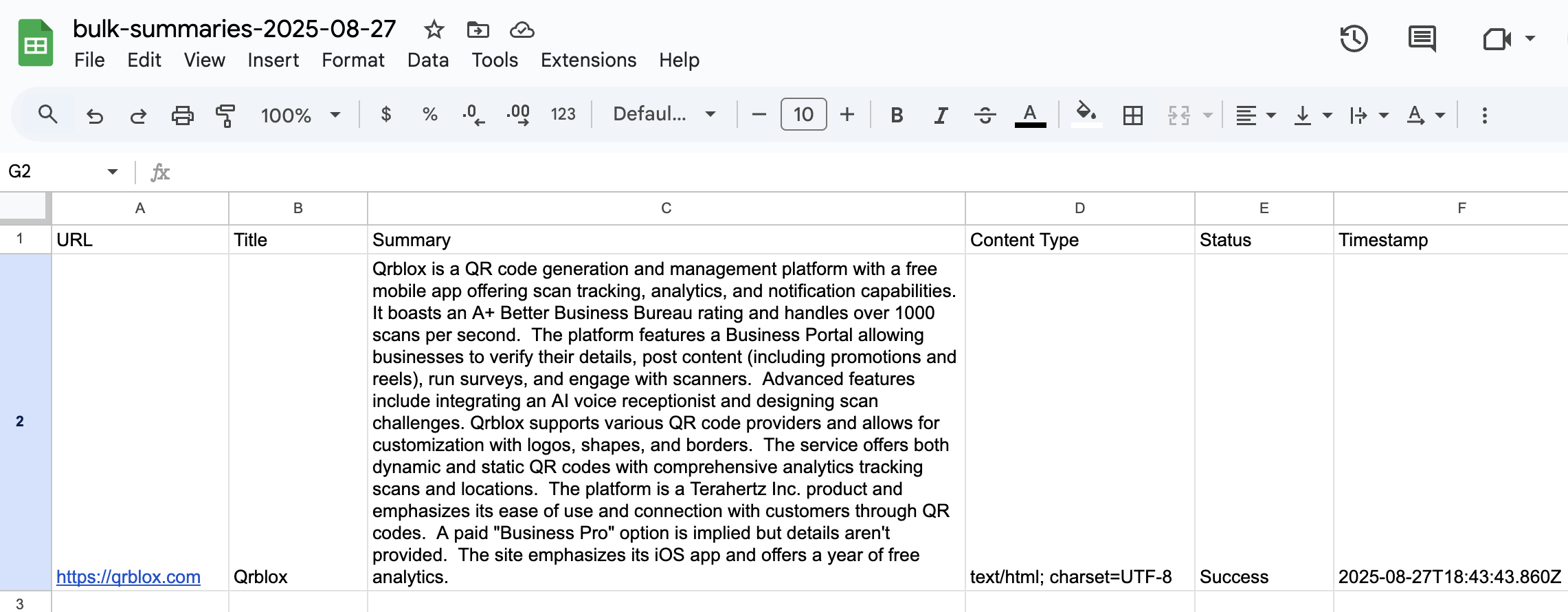
Task: Click the font size input box
Action: point(803,114)
